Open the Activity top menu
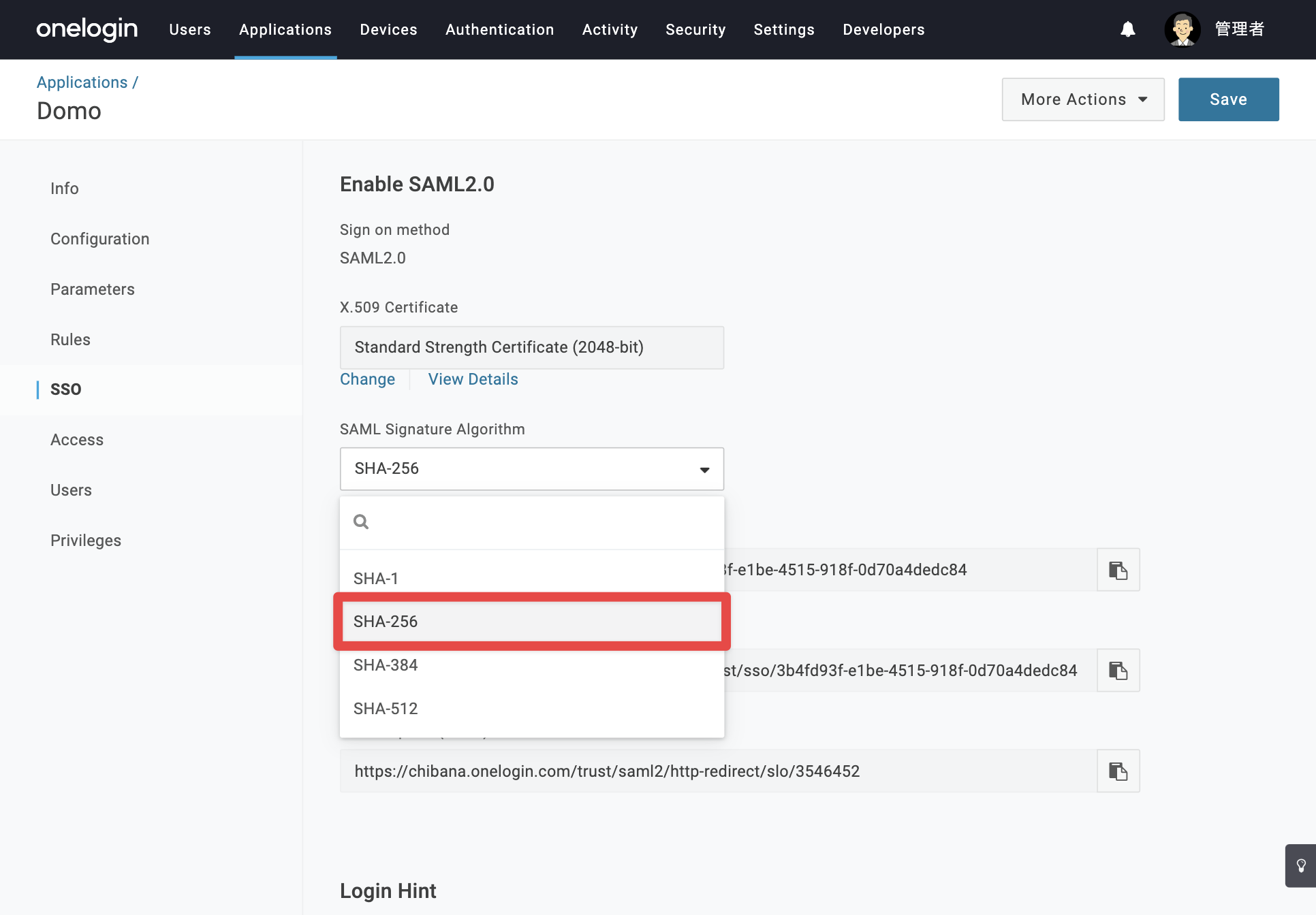The width and height of the screenshot is (1316, 915). [610, 29]
